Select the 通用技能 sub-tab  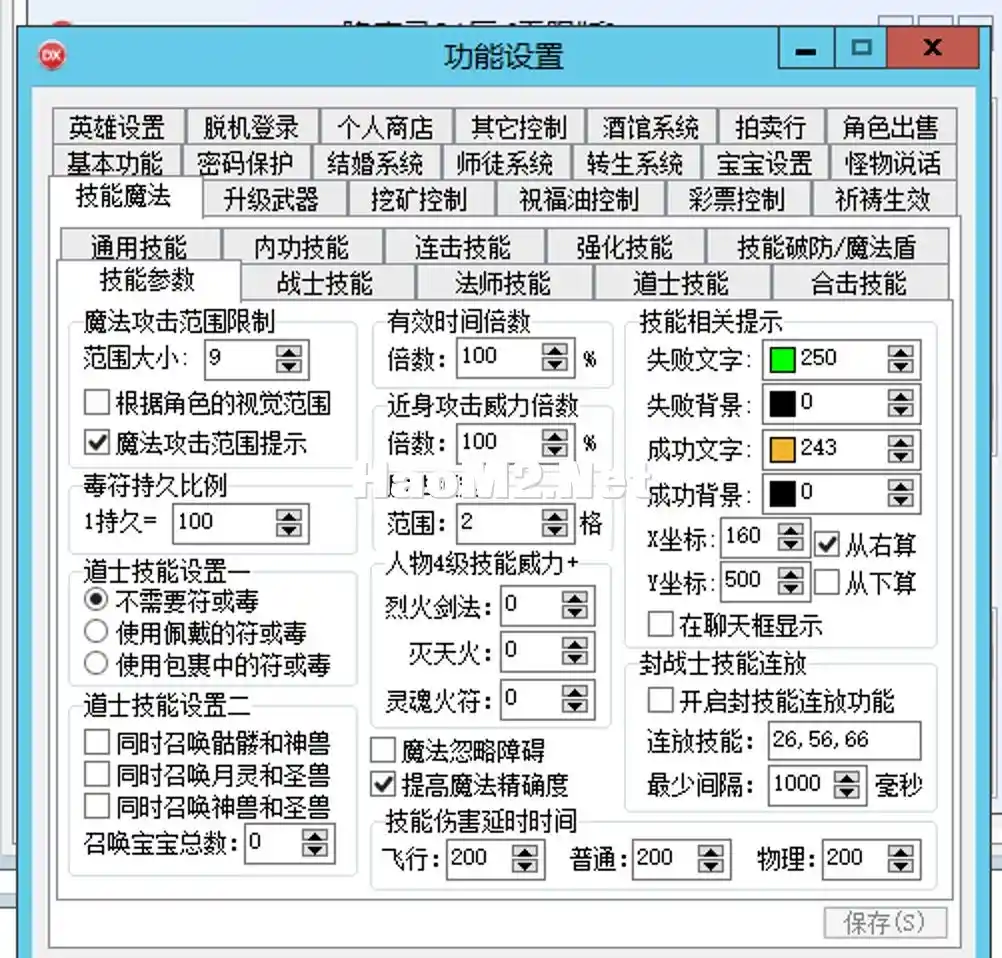tap(140, 246)
